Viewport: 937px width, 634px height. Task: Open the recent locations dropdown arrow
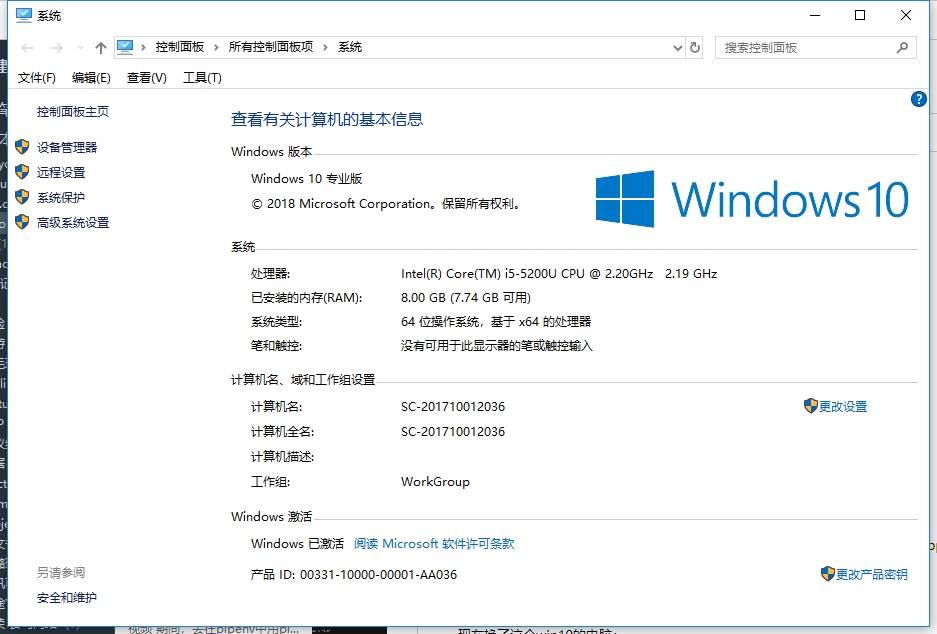pos(80,48)
